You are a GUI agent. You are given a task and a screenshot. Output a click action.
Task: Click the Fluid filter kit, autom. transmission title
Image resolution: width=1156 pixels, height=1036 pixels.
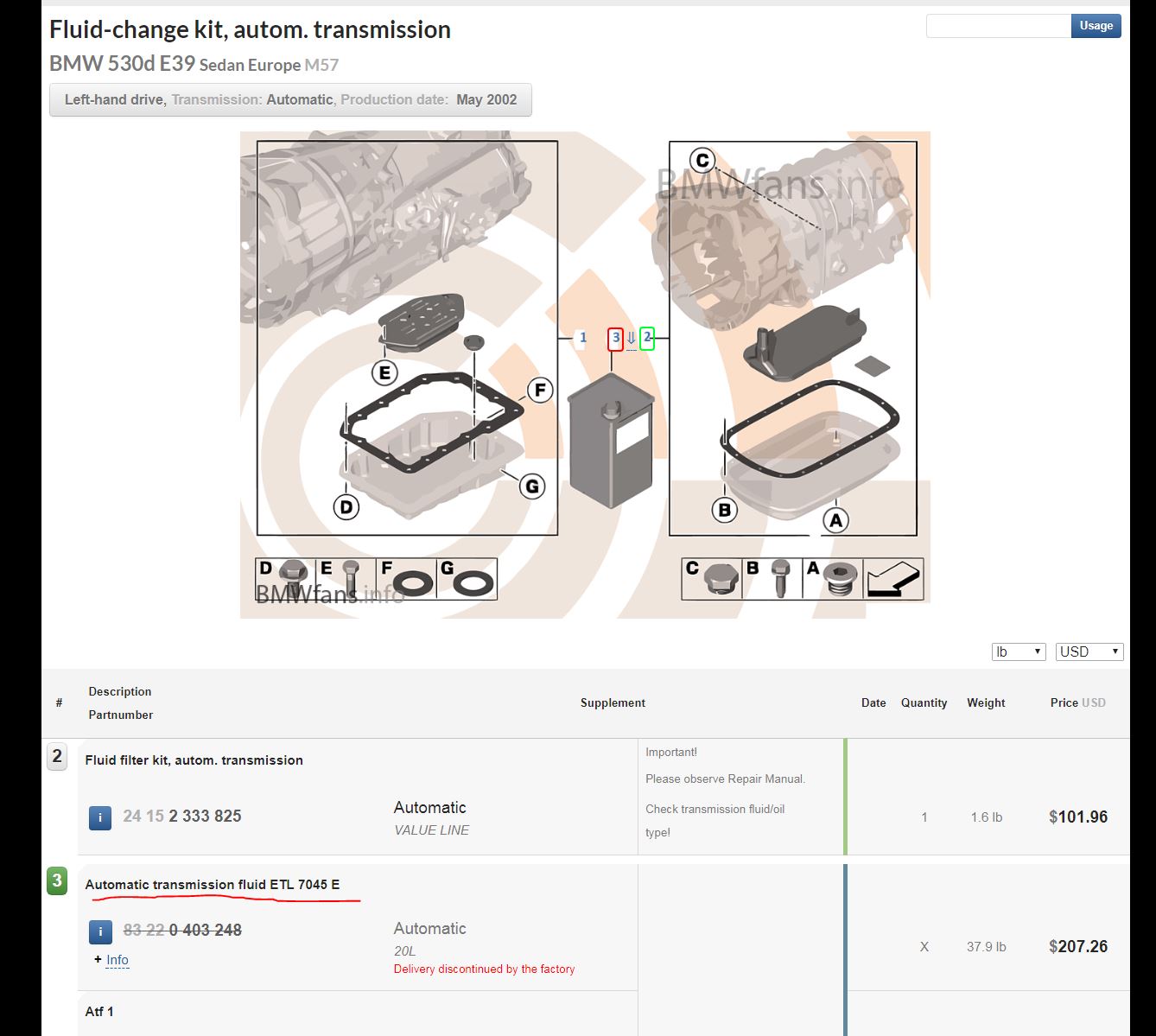tap(194, 760)
